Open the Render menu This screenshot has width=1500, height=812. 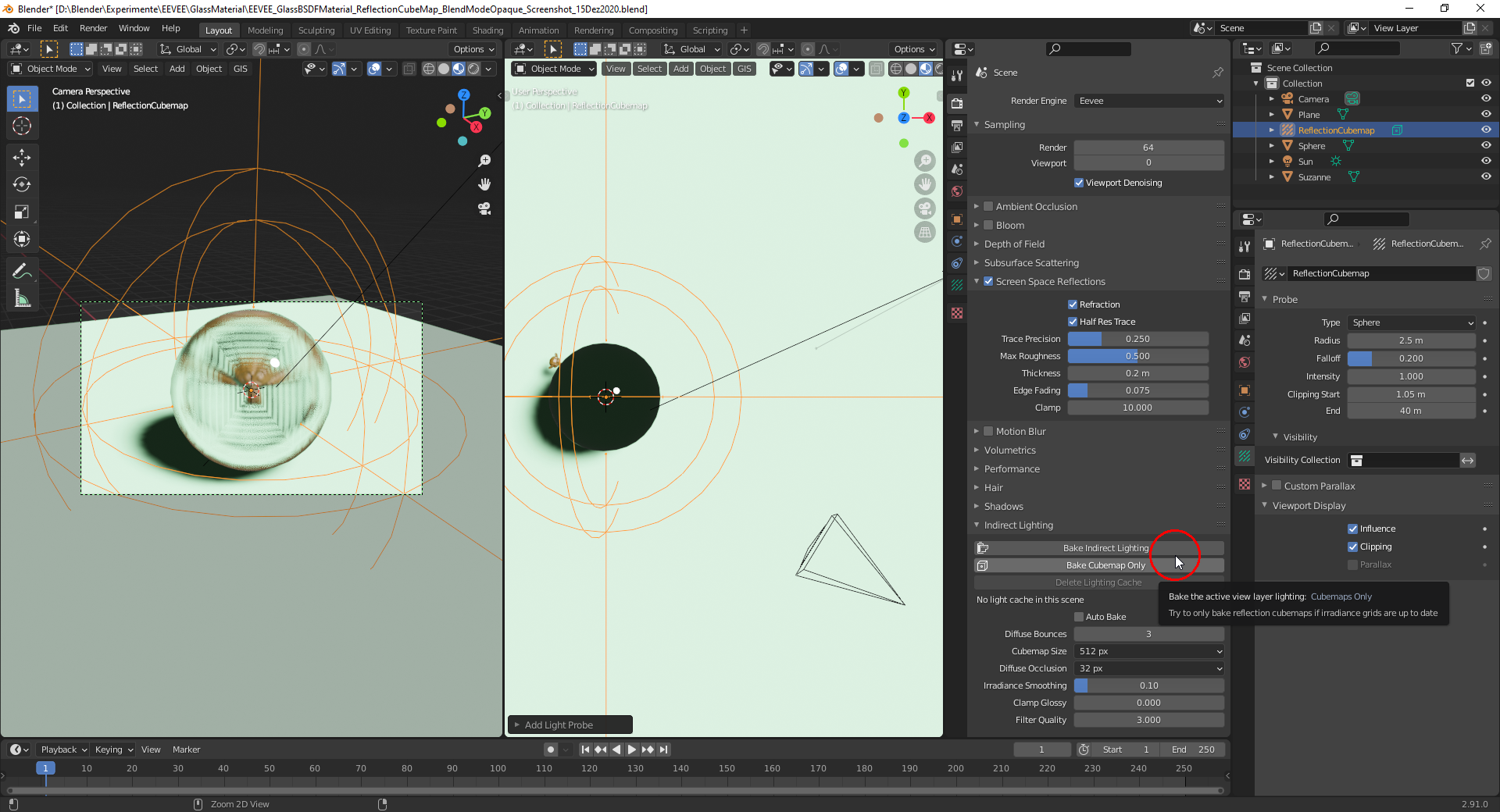pyautogui.click(x=93, y=28)
